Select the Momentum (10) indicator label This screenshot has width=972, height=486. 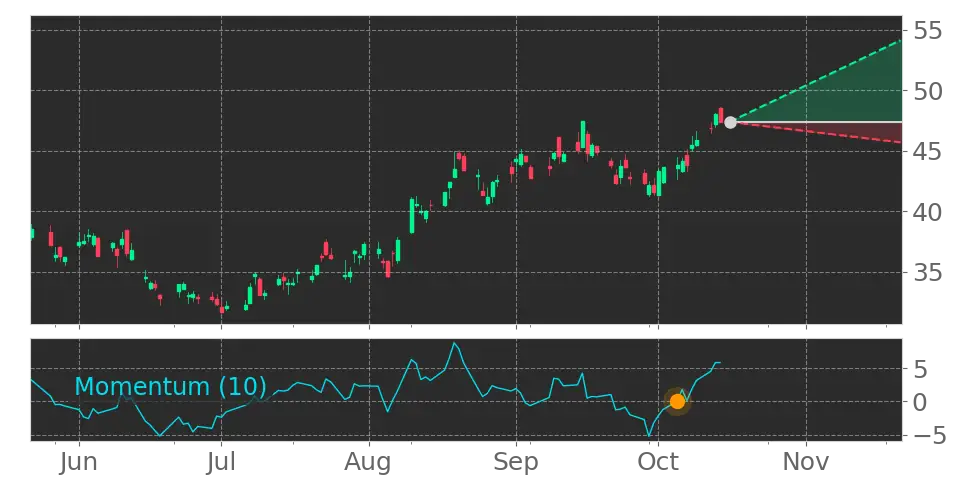170,386
